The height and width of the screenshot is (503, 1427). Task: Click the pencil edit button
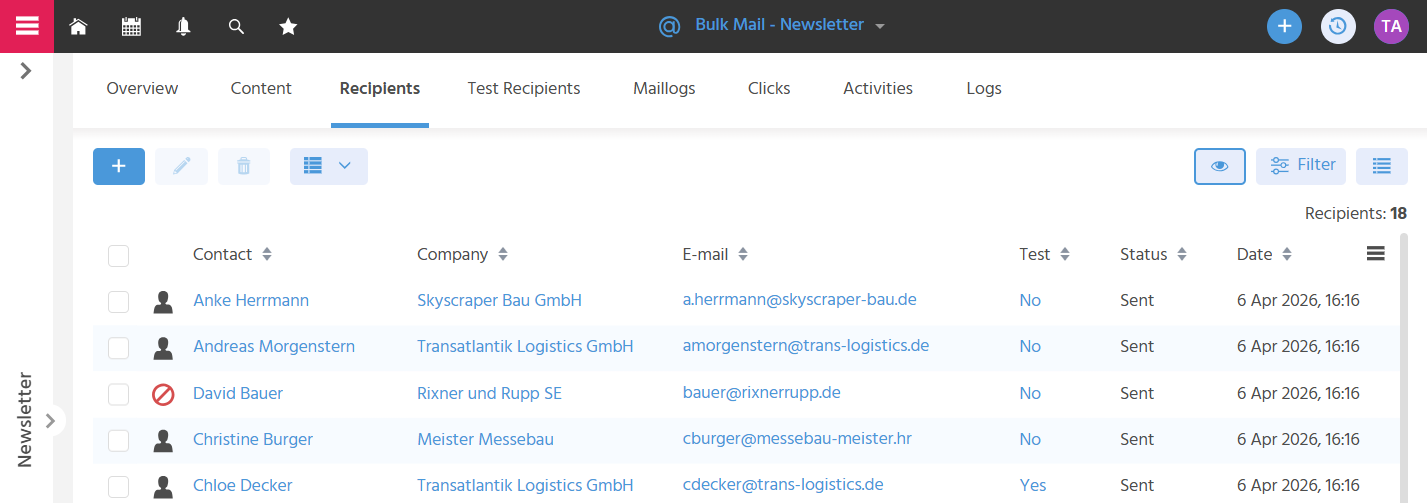tap(181, 166)
